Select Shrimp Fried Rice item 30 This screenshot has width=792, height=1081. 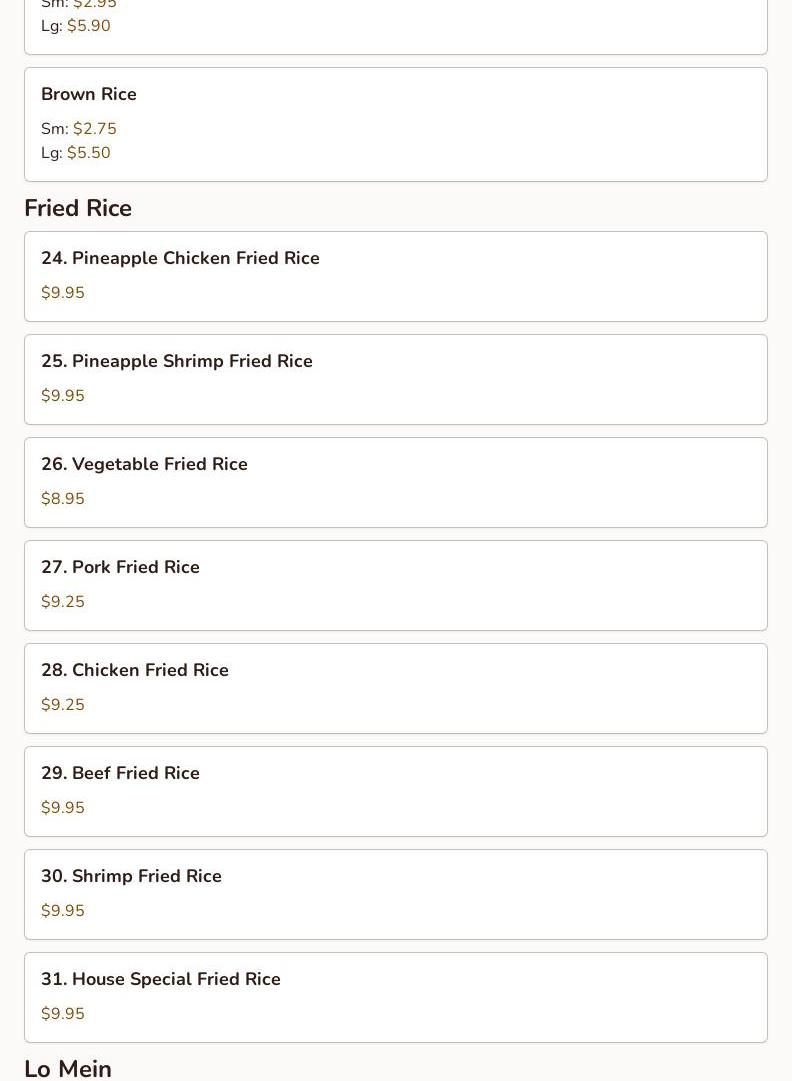[x=131, y=876]
